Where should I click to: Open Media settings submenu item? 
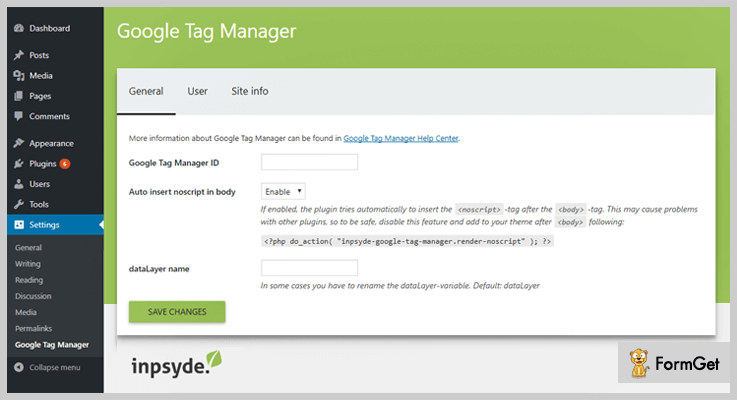(25, 312)
